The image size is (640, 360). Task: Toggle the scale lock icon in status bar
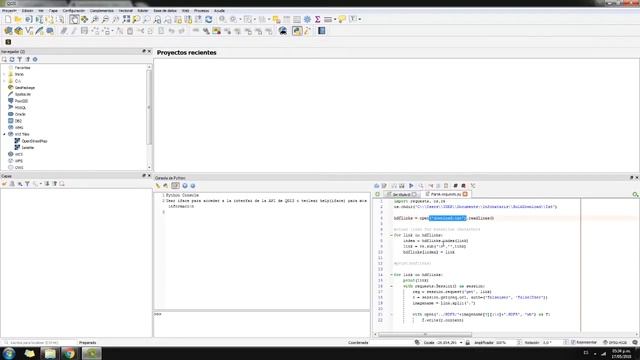click(468, 343)
